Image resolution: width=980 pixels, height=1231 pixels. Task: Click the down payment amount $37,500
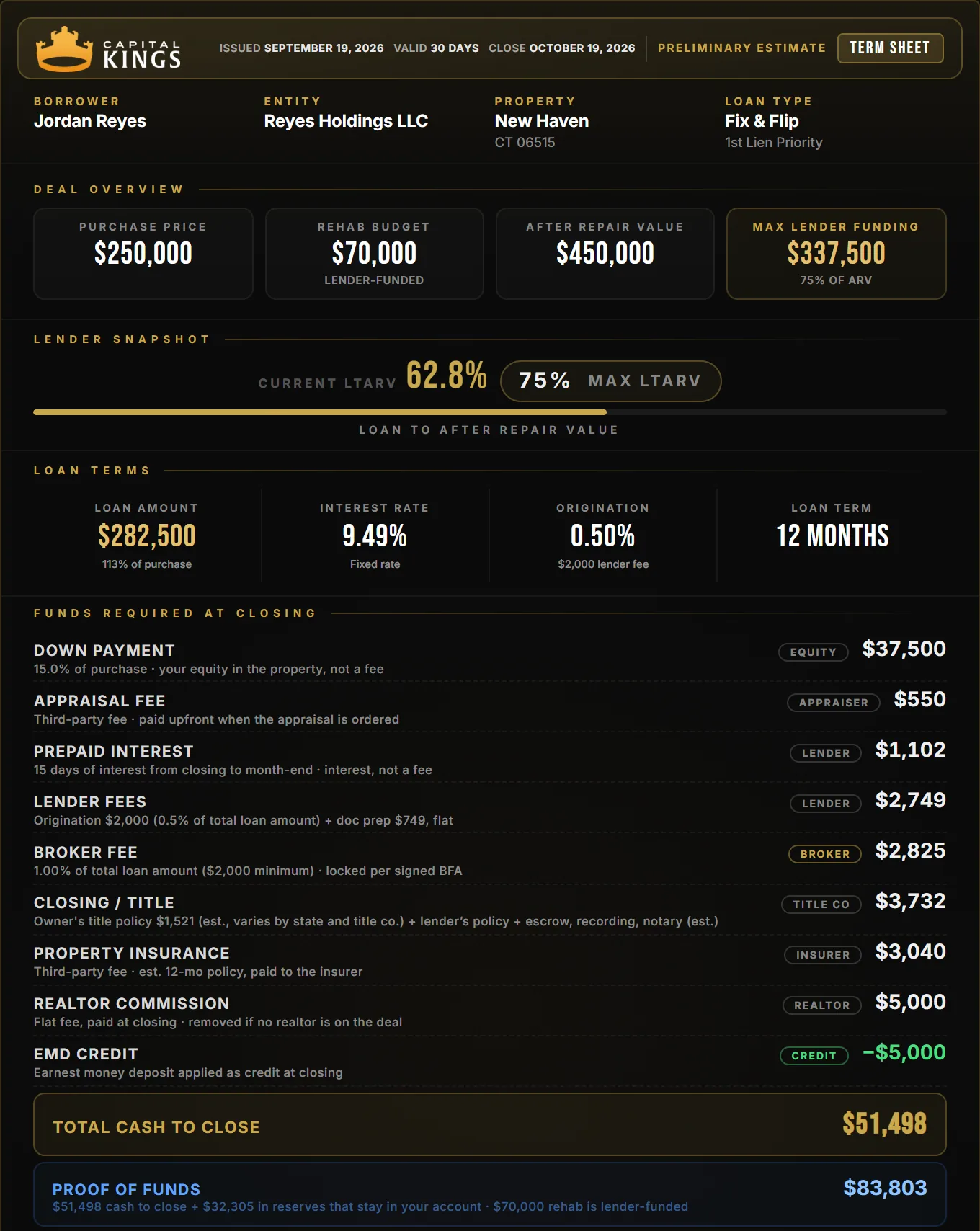[904, 649]
